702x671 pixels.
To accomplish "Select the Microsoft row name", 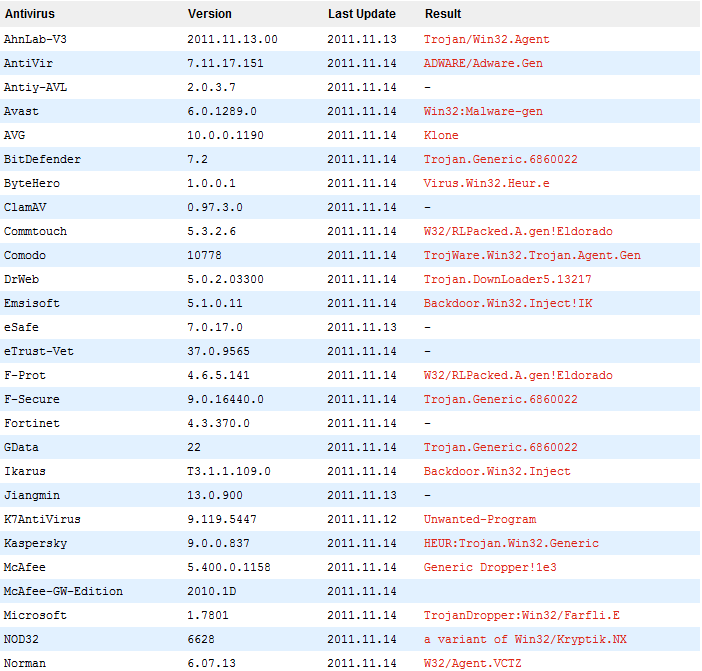I will [35, 615].
